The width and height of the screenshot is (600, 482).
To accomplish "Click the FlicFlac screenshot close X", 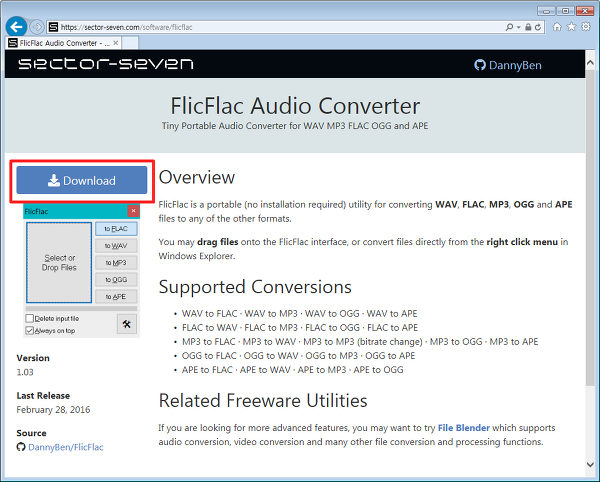I will (x=133, y=211).
